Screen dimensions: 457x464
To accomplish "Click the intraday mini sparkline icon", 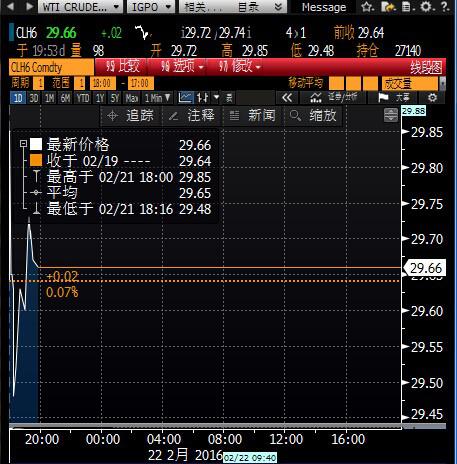I will click(x=143, y=33).
